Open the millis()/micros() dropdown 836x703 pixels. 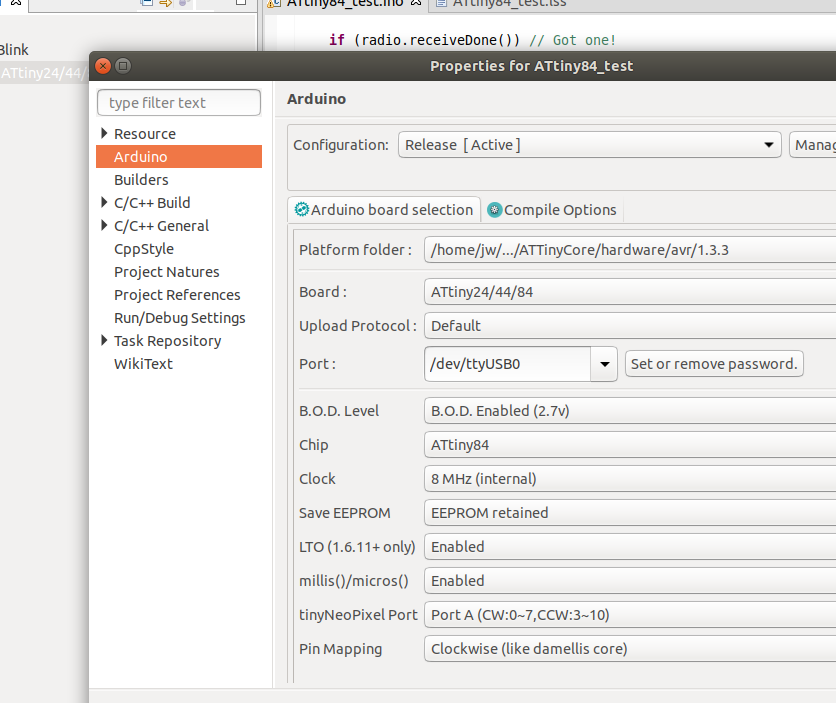pyautogui.click(x=630, y=580)
